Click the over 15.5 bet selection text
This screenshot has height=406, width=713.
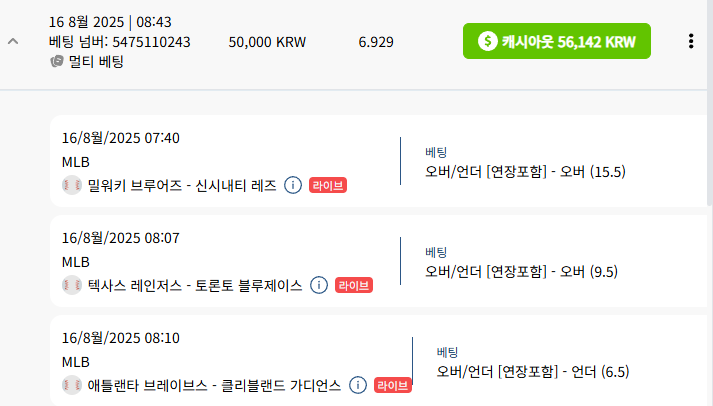525,172
